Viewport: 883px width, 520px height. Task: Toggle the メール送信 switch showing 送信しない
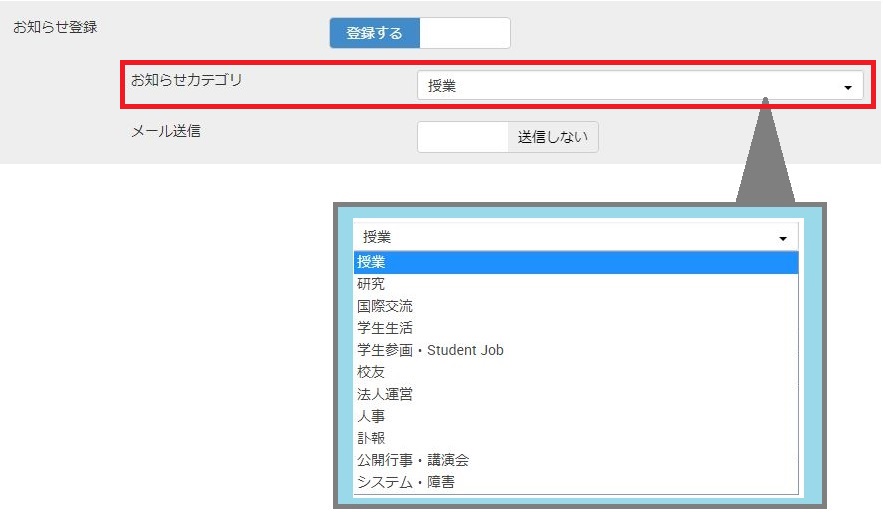click(x=507, y=137)
